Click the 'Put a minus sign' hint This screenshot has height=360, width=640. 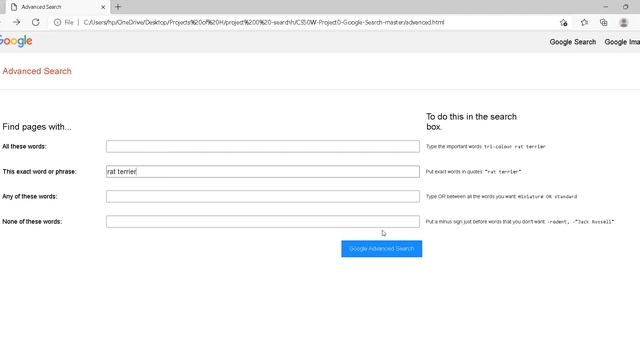[520, 222]
